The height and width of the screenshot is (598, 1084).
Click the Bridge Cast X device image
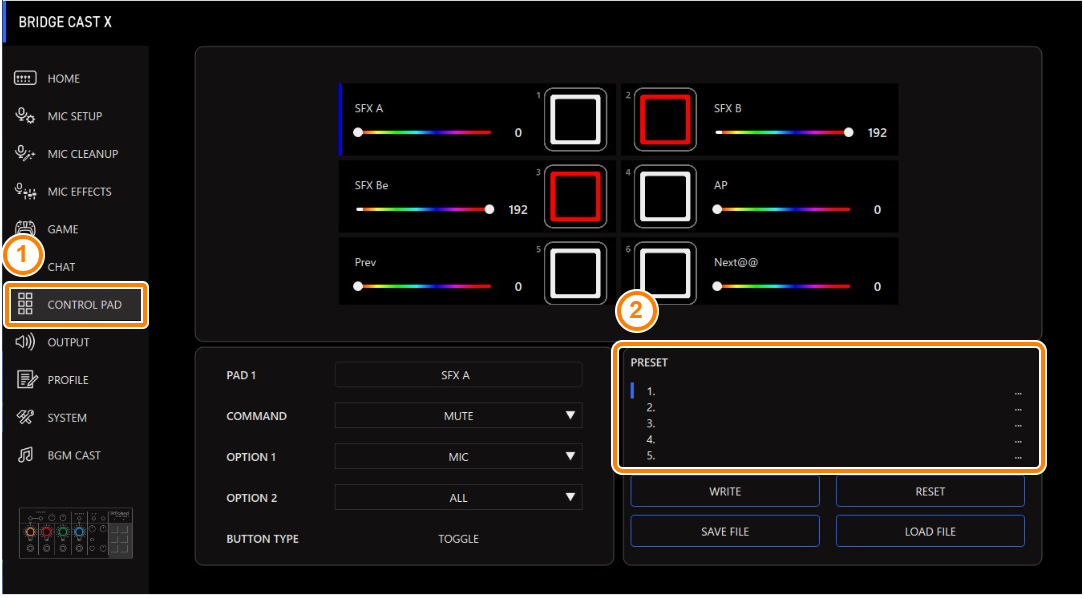pos(76,533)
